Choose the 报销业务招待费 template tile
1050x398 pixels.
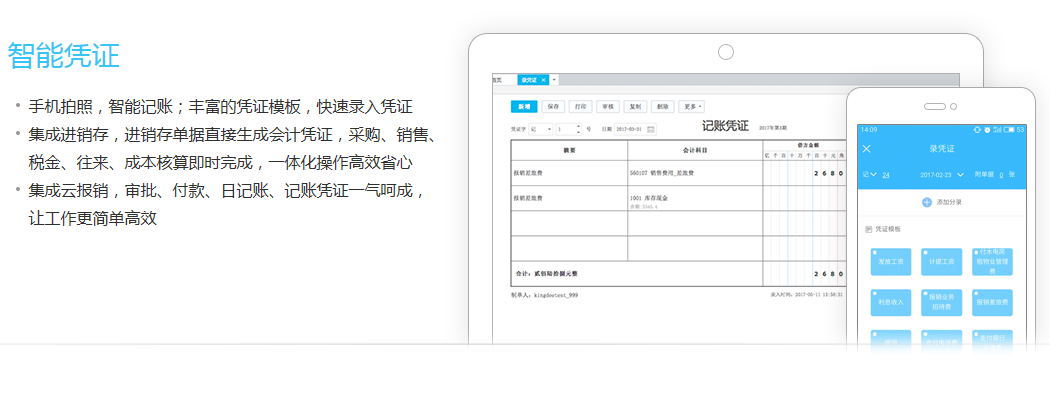(x=942, y=302)
